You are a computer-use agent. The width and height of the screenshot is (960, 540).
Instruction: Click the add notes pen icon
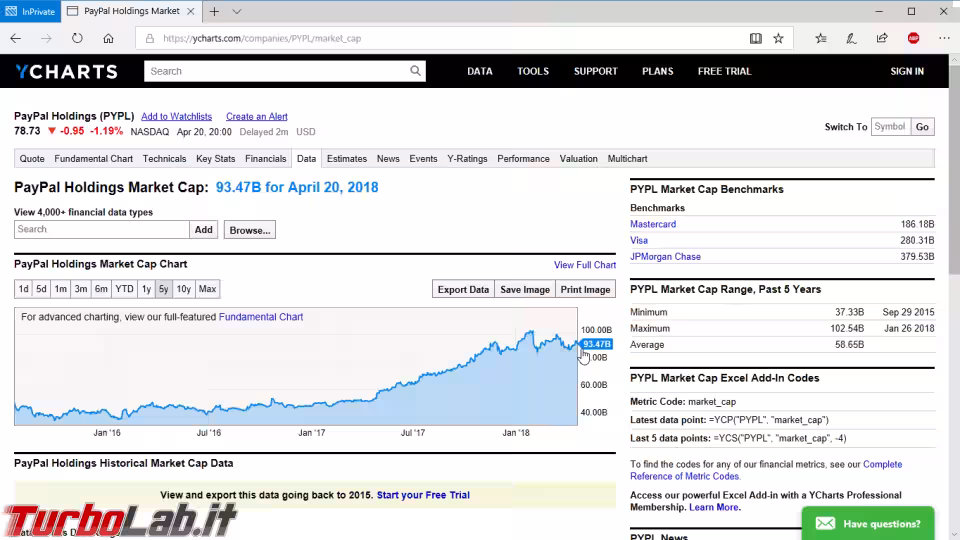[x=852, y=38]
